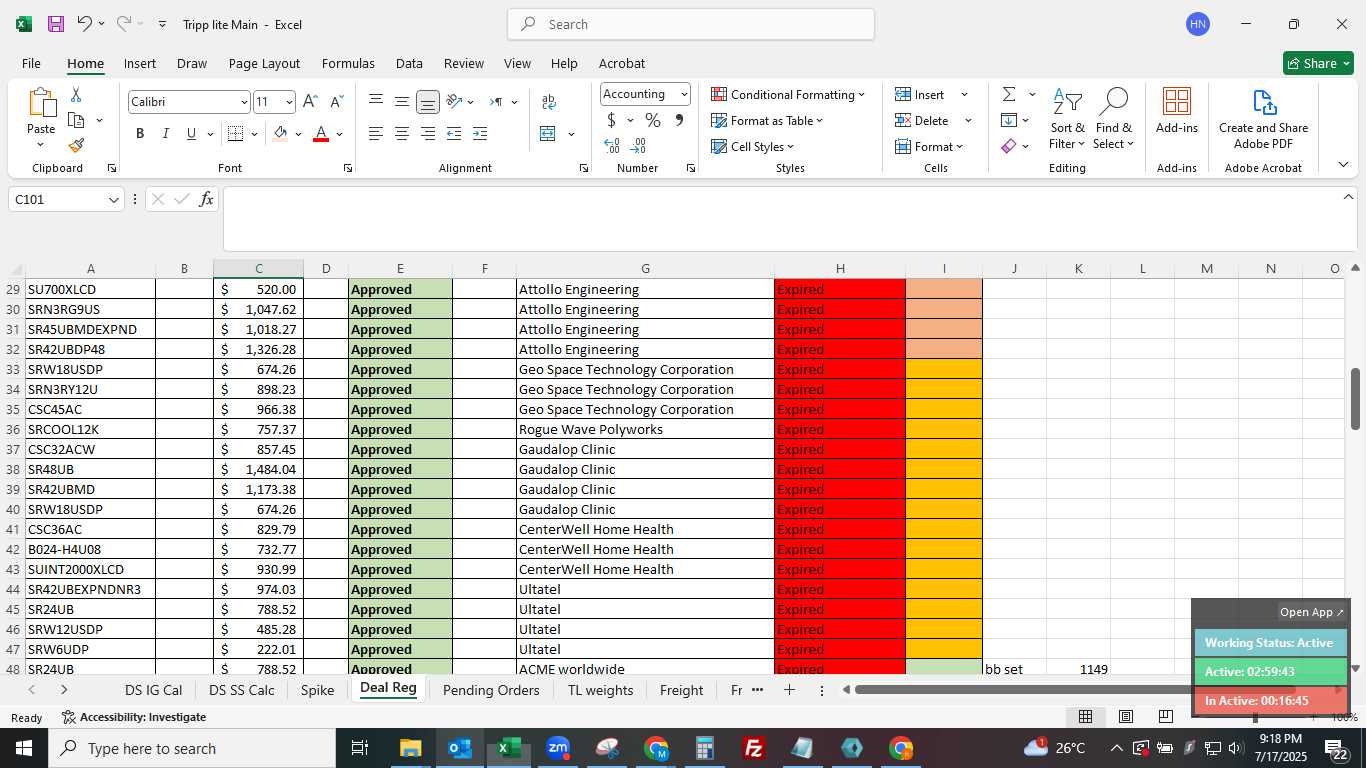This screenshot has width=1366, height=768.
Task: Toggle Center horizontal alignment
Action: tap(402, 134)
